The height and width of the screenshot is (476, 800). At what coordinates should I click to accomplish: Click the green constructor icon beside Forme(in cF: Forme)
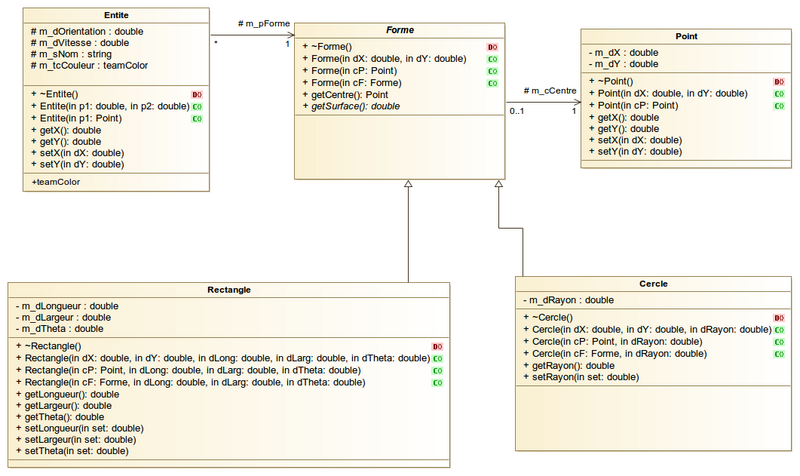pos(493,83)
